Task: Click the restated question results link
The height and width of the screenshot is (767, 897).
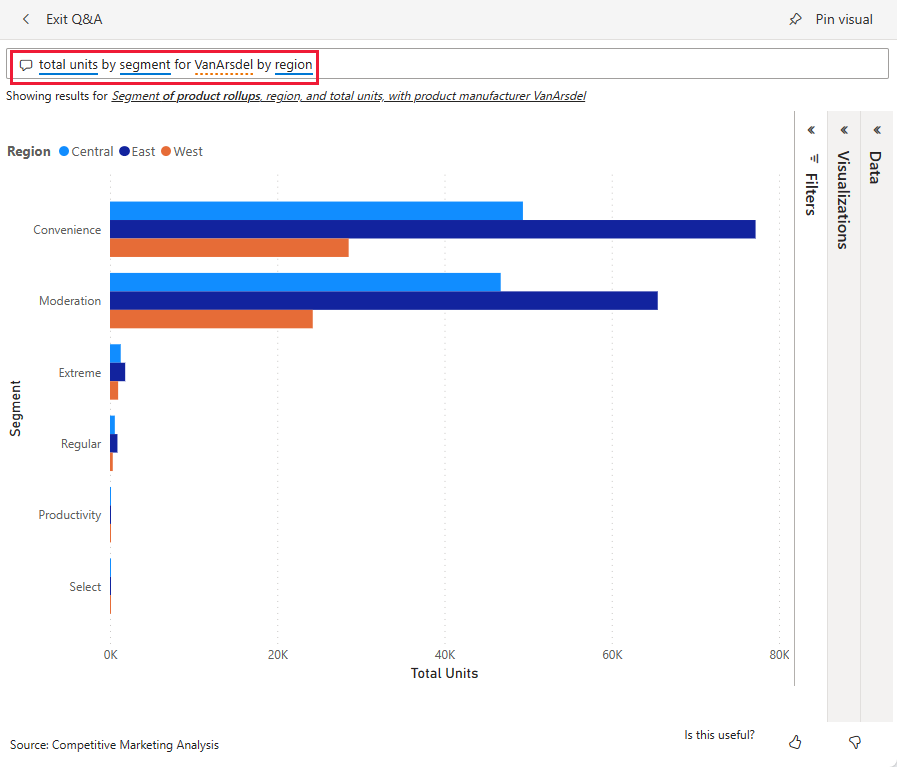Action: coord(348,96)
